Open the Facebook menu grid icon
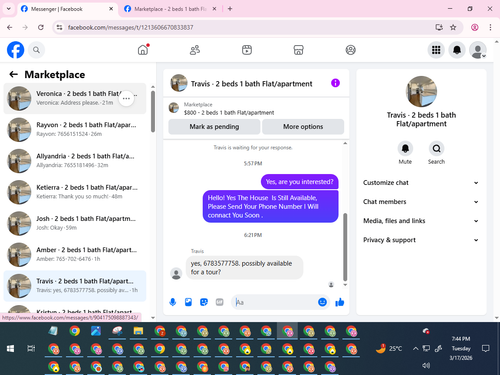 click(436, 50)
